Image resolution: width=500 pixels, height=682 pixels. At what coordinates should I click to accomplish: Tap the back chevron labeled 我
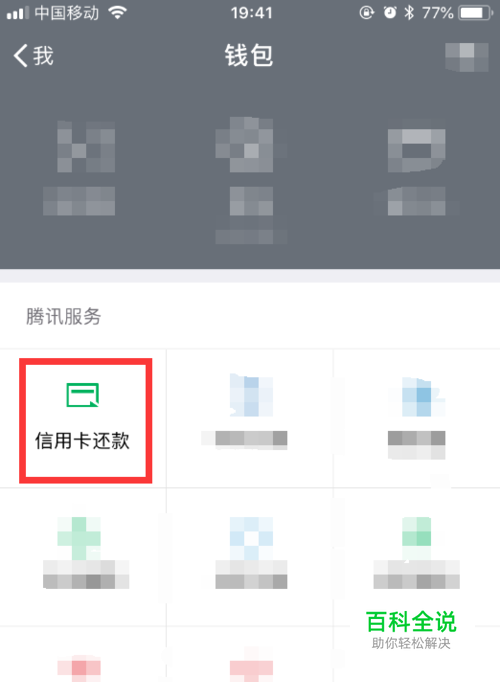click(33, 56)
